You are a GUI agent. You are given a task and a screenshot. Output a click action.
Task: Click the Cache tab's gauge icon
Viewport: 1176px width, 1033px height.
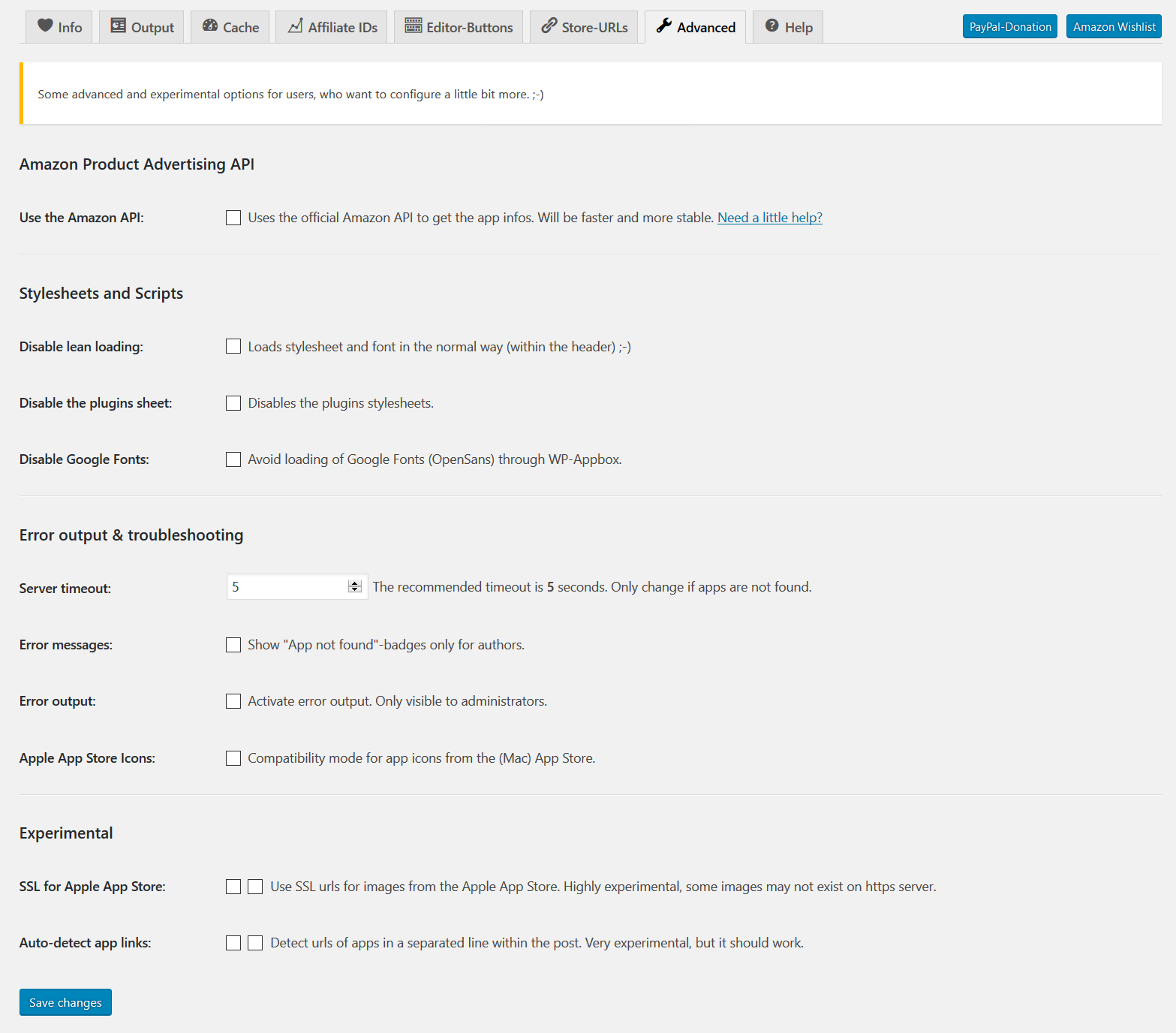click(210, 26)
